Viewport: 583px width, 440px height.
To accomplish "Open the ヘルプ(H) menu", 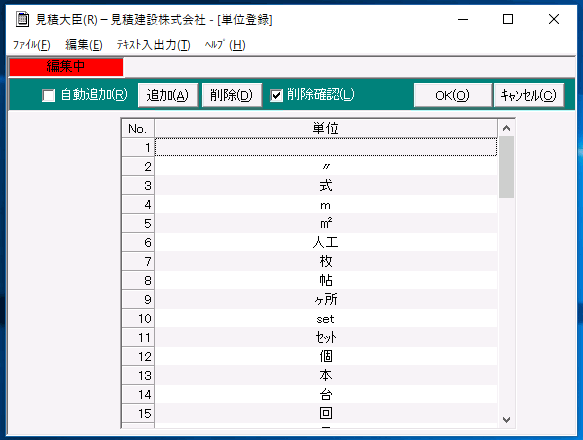I will (225, 45).
